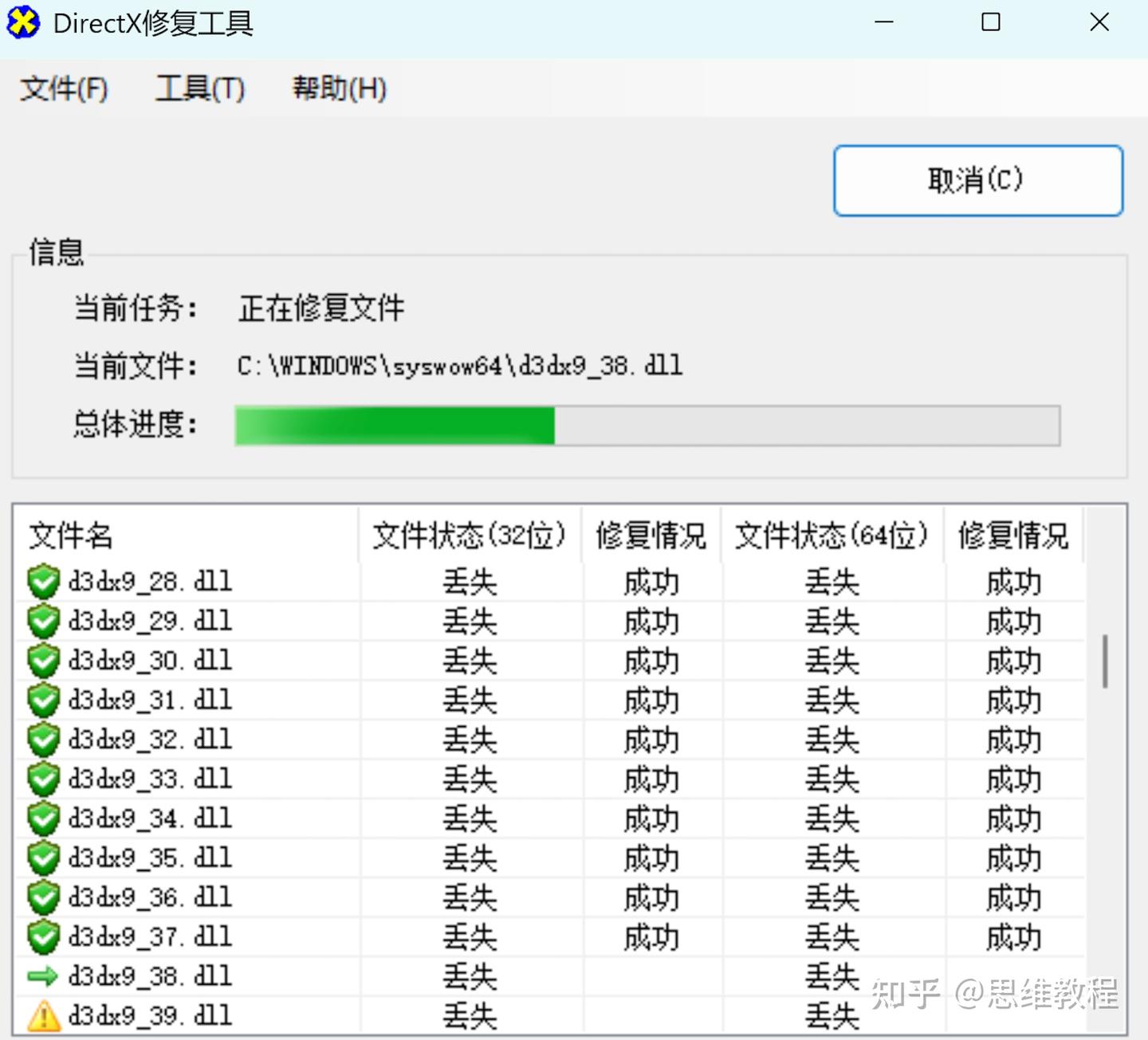1148x1040 pixels.
Task: Close the DirectX修复工具 window
Action: [x=1099, y=22]
